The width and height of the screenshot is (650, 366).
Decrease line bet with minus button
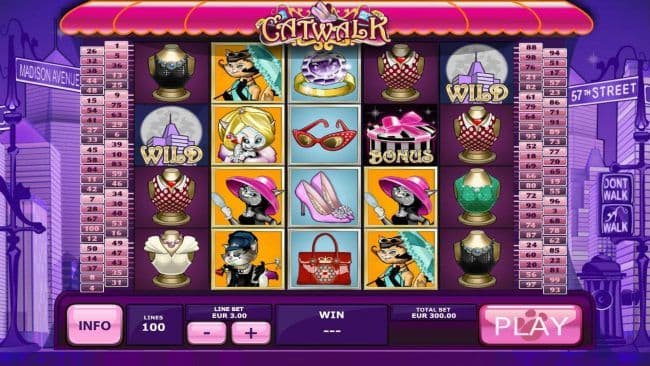pos(207,333)
